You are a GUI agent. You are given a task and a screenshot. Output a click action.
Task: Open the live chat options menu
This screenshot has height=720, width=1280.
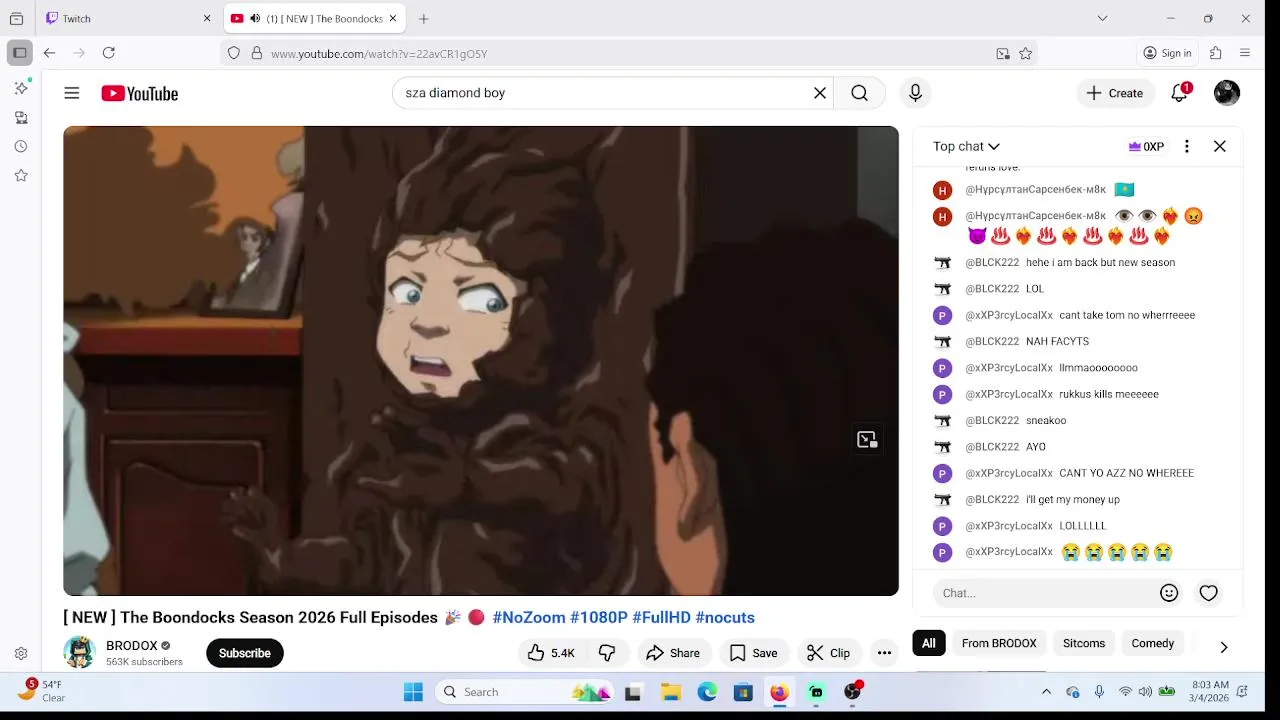click(1187, 146)
